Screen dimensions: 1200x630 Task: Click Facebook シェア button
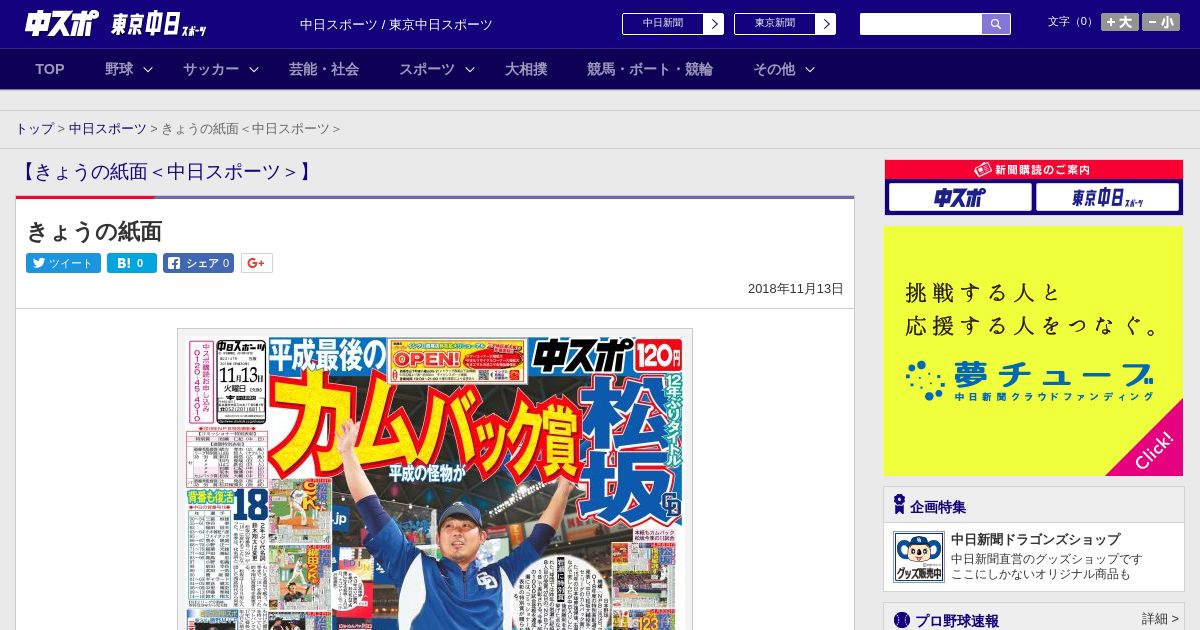[198, 263]
